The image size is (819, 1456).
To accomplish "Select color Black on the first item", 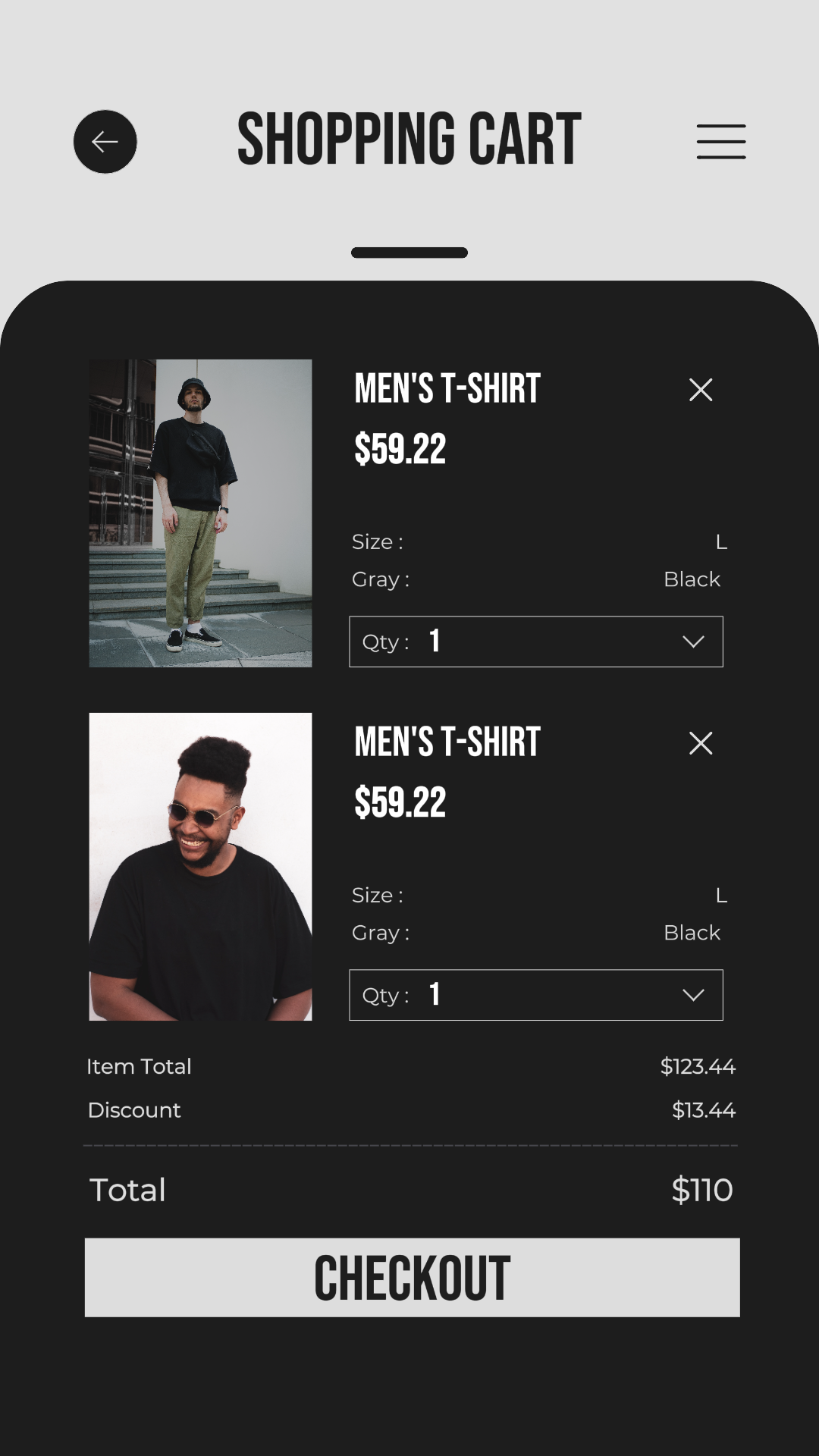I will point(692,579).
